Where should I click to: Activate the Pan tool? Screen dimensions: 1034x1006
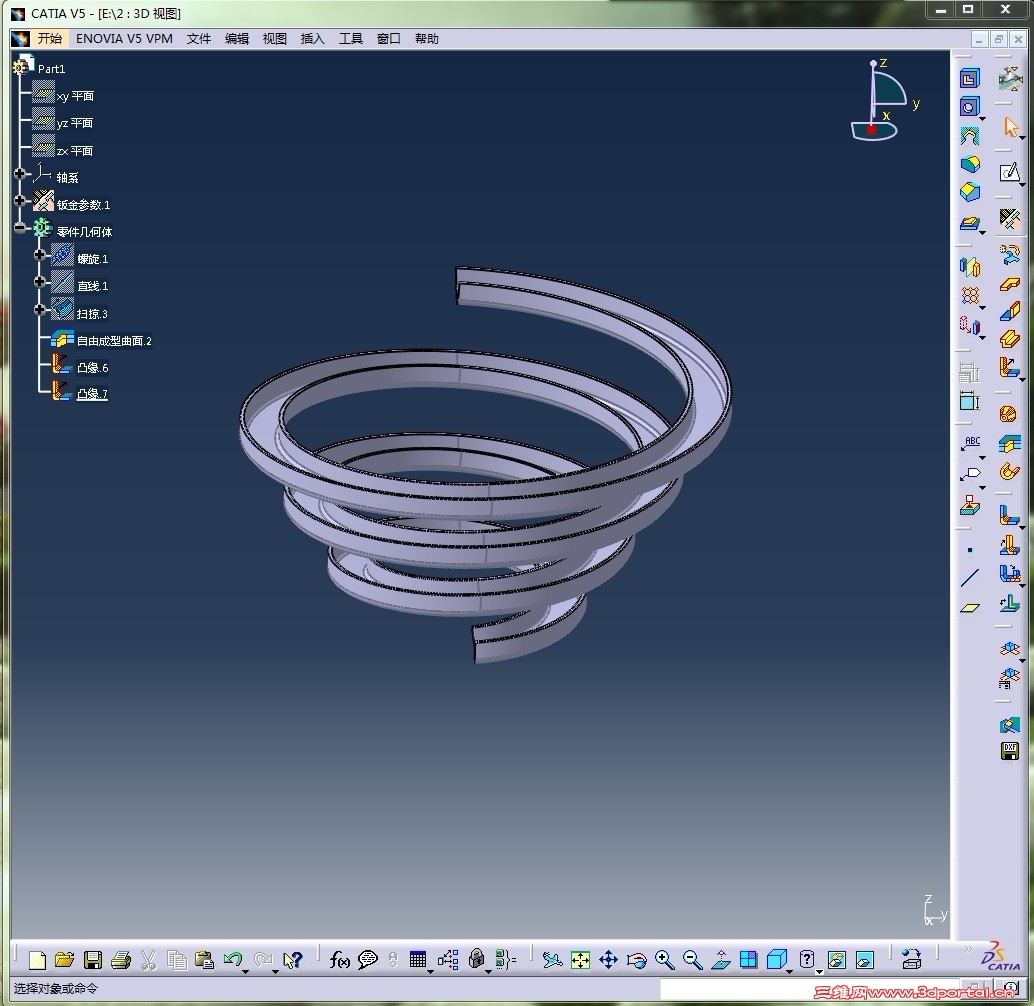[x=608, y=960]
